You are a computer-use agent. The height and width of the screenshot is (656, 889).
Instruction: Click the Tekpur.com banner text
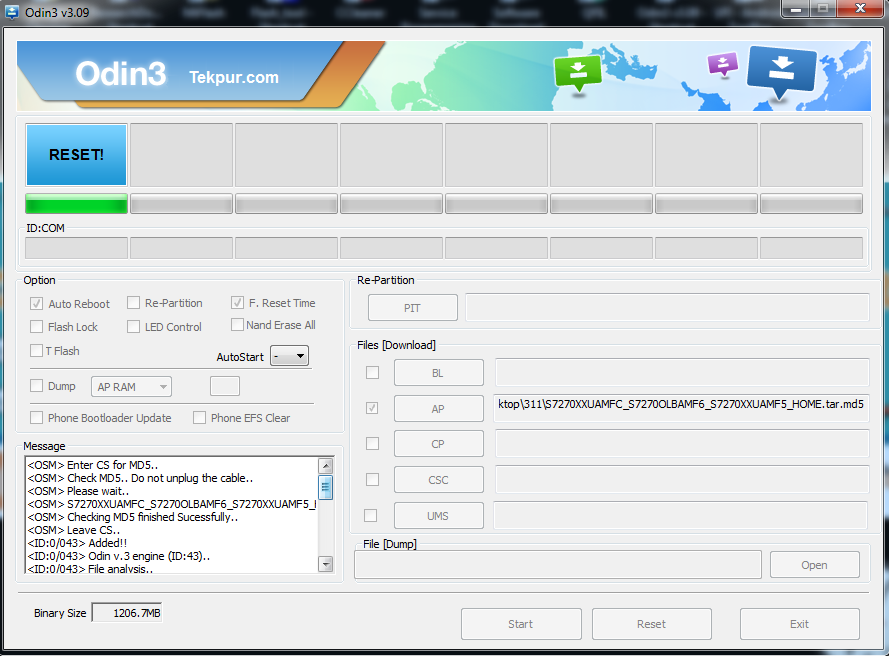234,77
